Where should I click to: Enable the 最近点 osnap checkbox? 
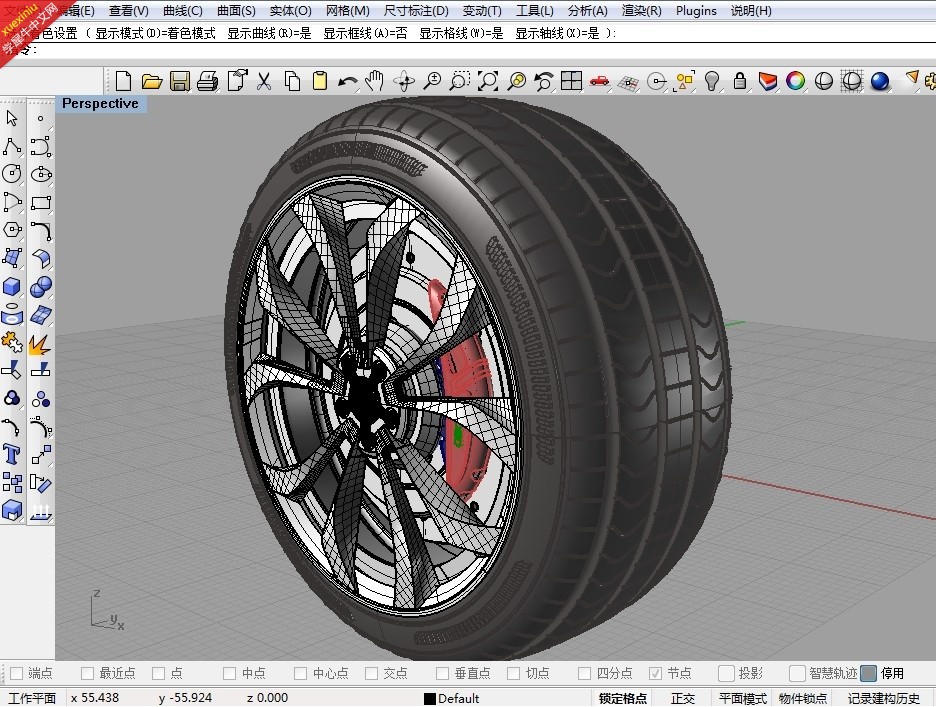click(87, 674)
